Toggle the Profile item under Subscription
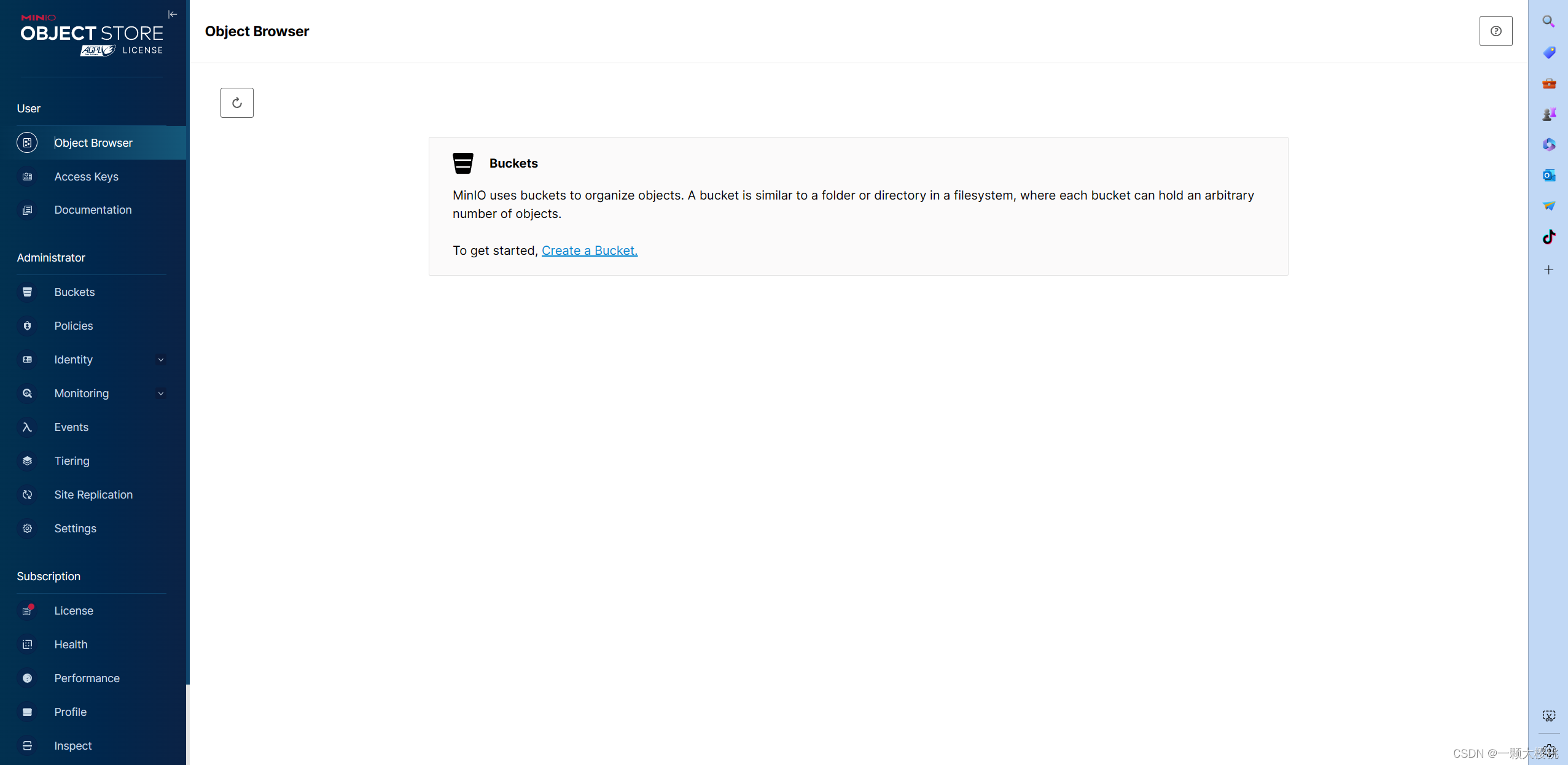1568x765 pixels. [70, 712]
